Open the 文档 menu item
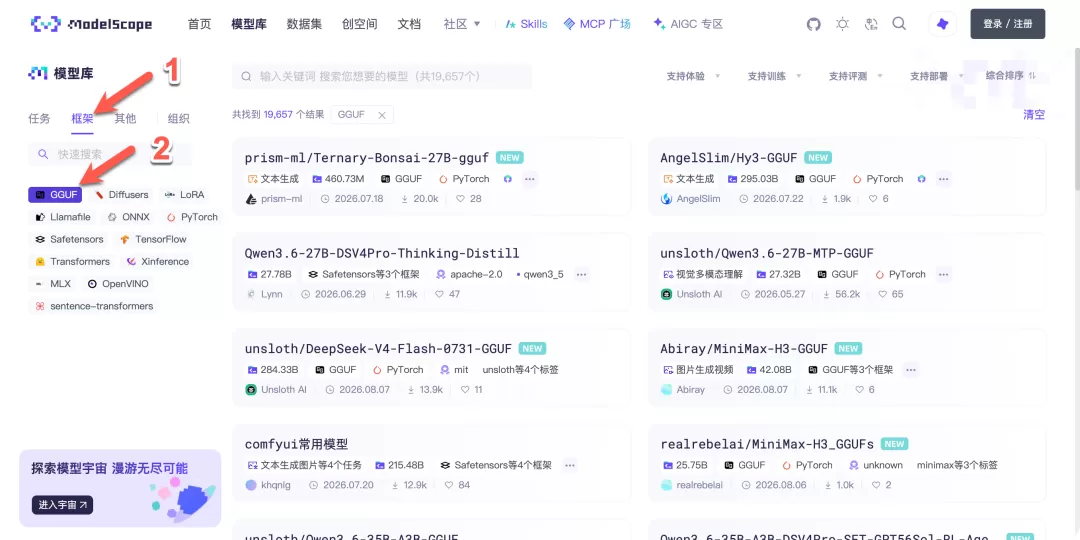 (x=409, y=24)
